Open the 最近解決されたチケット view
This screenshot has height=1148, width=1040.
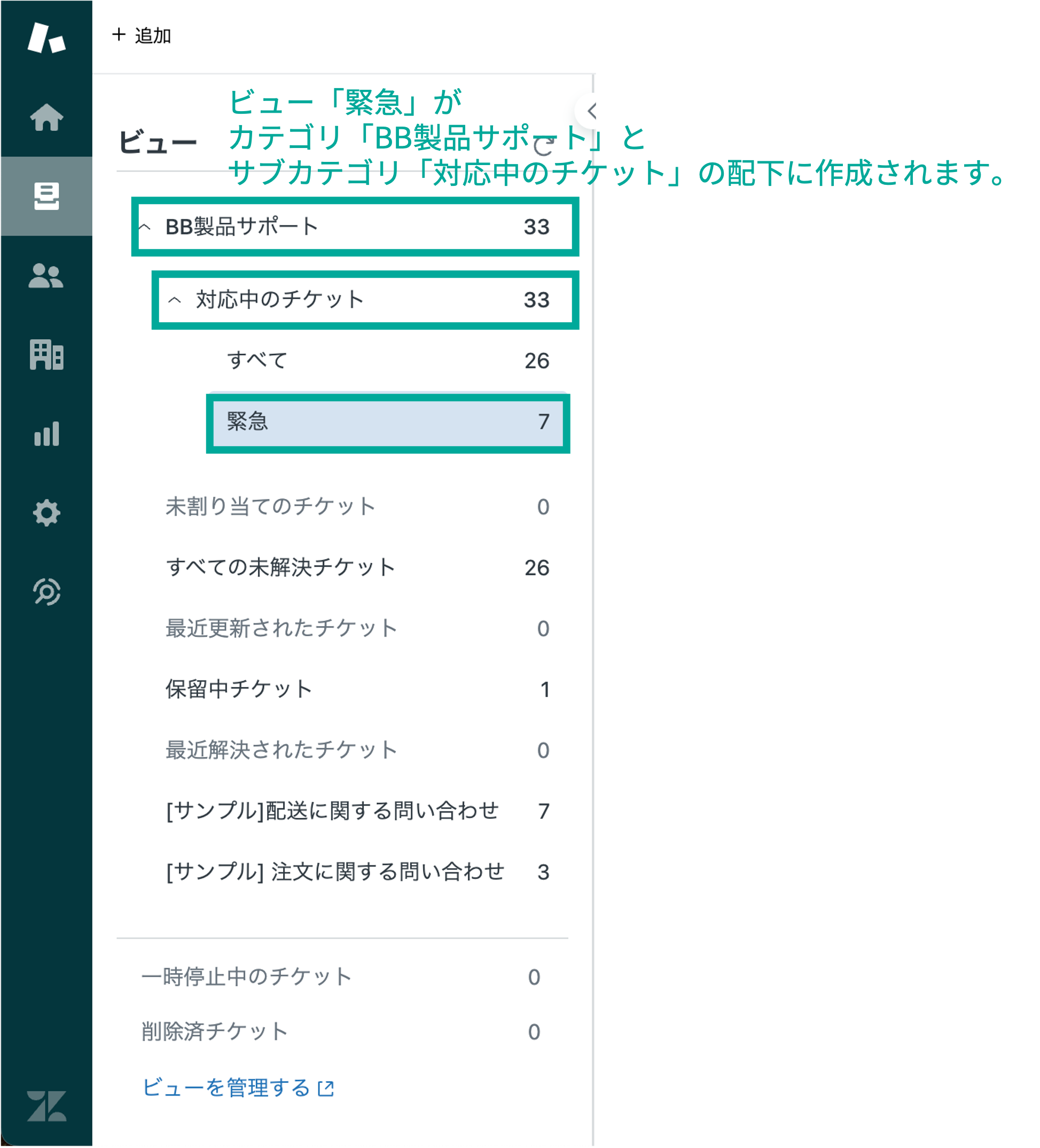[357, 751]
